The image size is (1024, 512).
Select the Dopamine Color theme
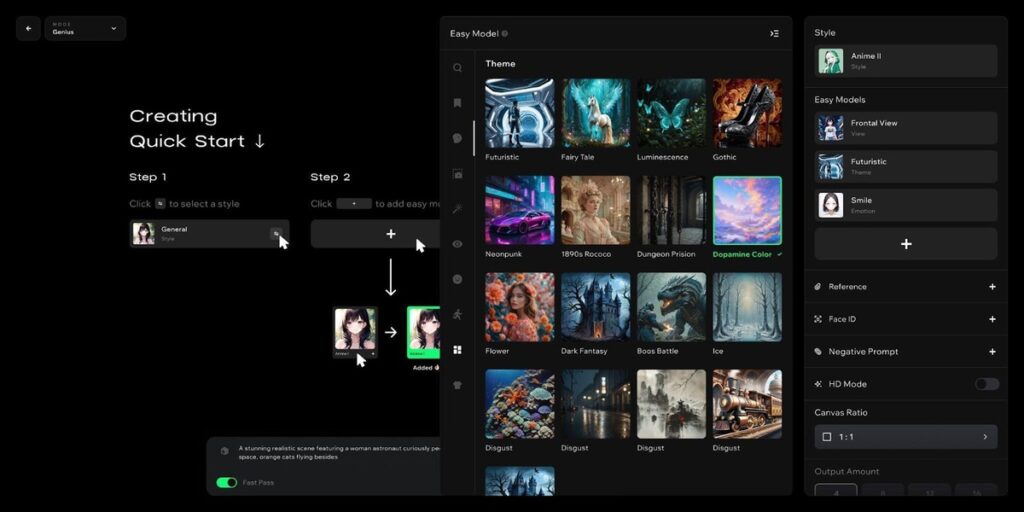tap(746, 211)
